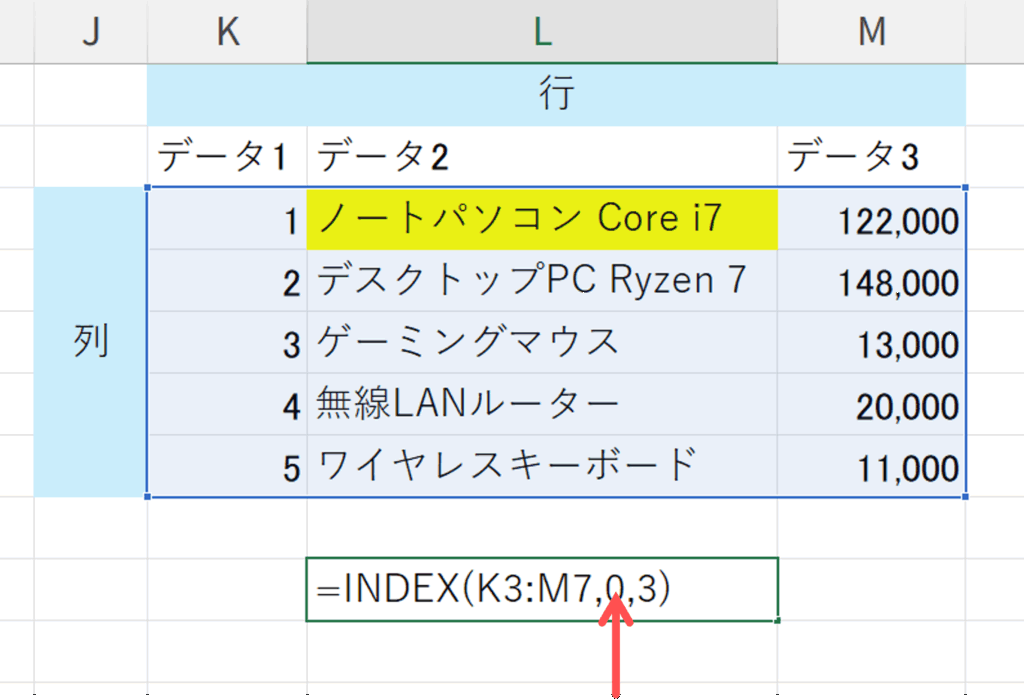Select the merged 列 label cell
Image resolution: width=1024 pixels, height=699 pixels.
(x=90, y=342)
